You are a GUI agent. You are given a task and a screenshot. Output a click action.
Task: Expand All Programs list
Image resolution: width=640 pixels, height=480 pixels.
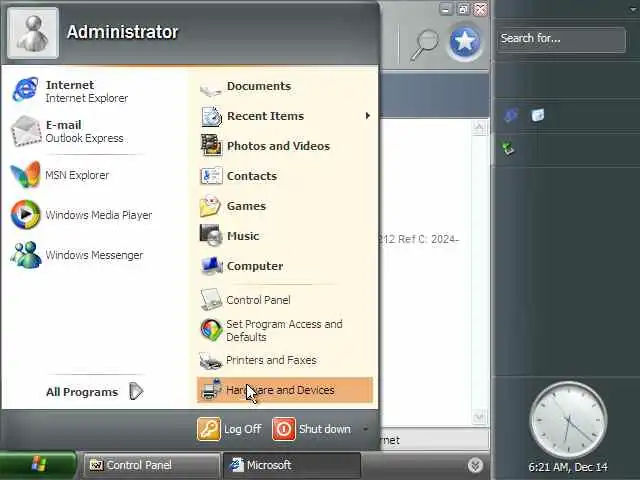[x=95, y=392]
